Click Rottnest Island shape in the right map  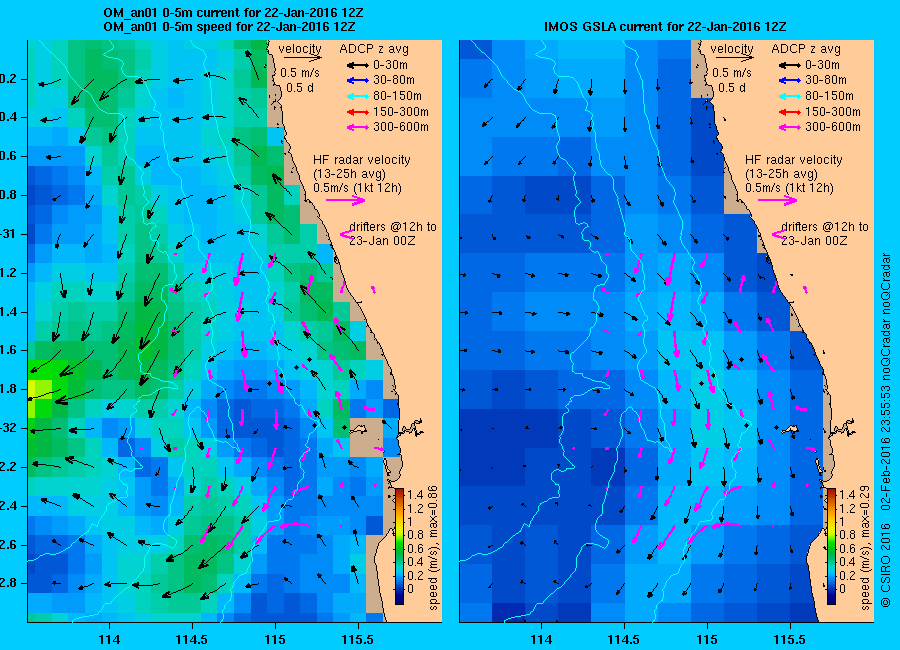click(792, 429)
